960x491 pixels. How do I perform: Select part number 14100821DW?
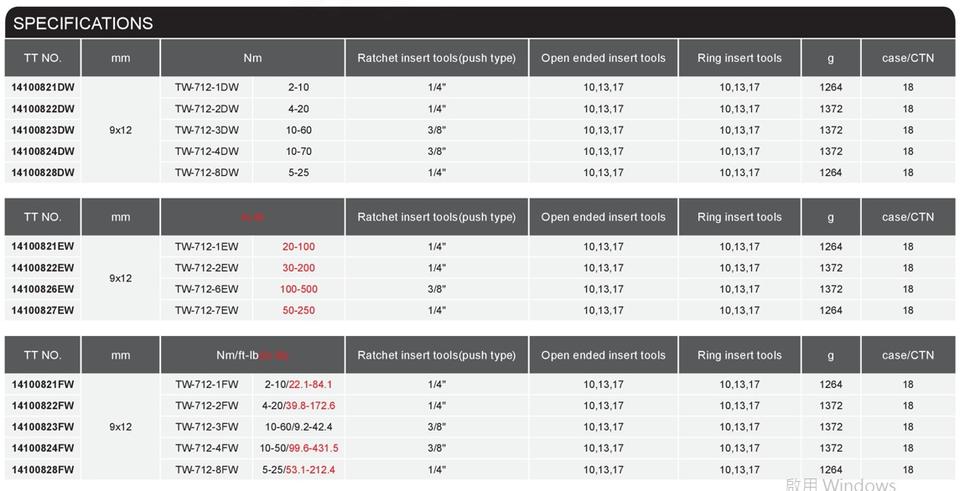coord(43,88)
